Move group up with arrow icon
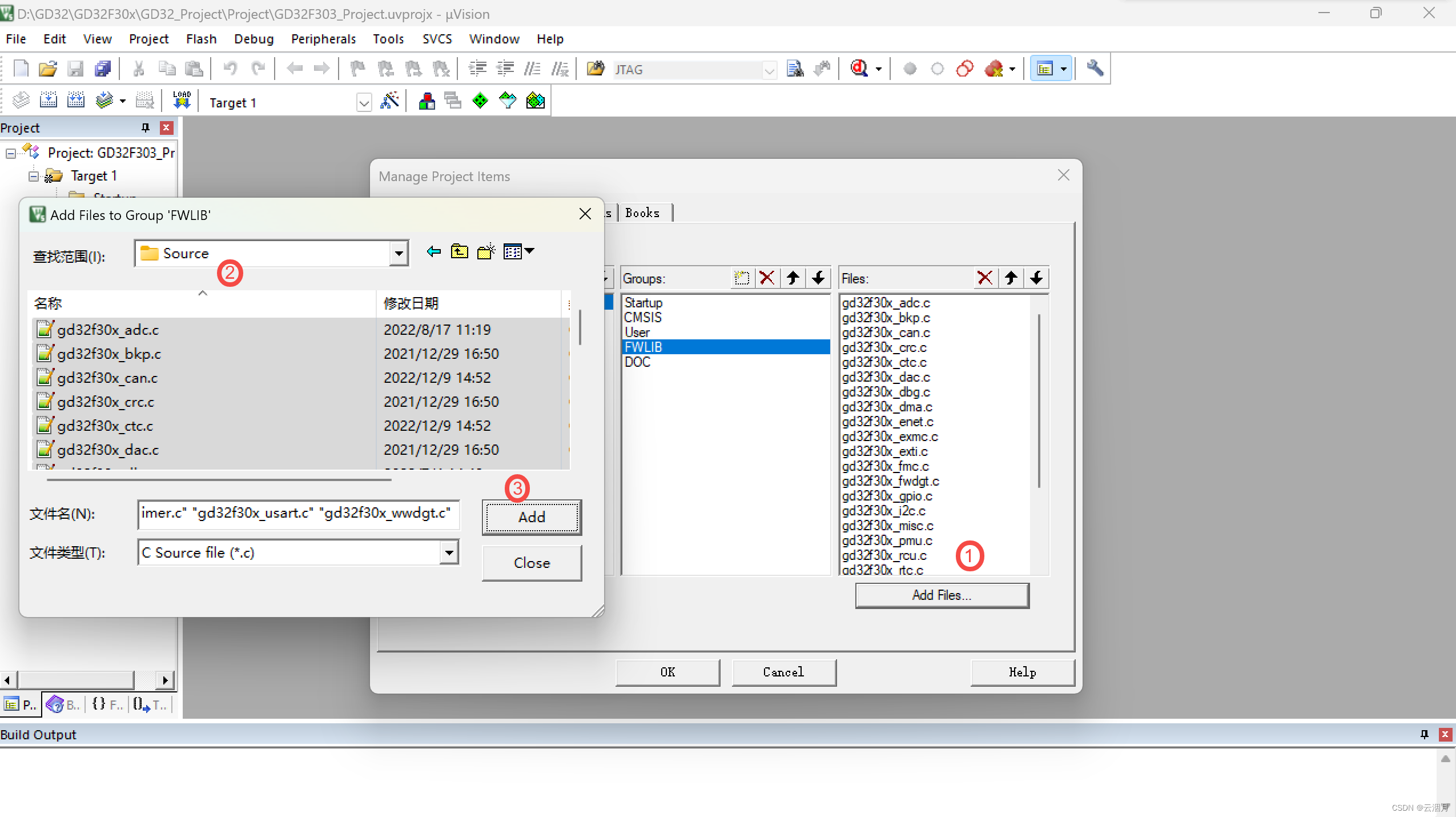 (793, 278)
